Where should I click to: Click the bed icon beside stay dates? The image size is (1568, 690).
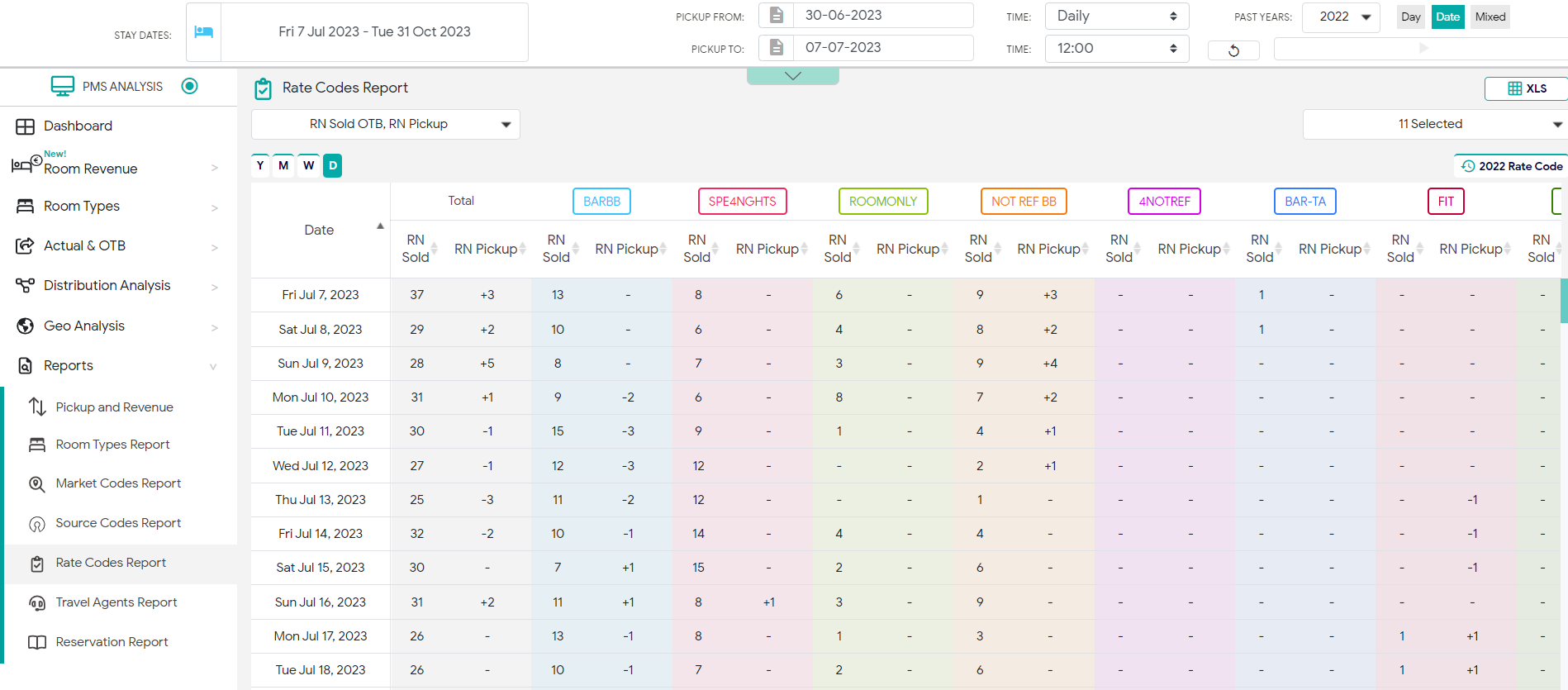point(203,32)
